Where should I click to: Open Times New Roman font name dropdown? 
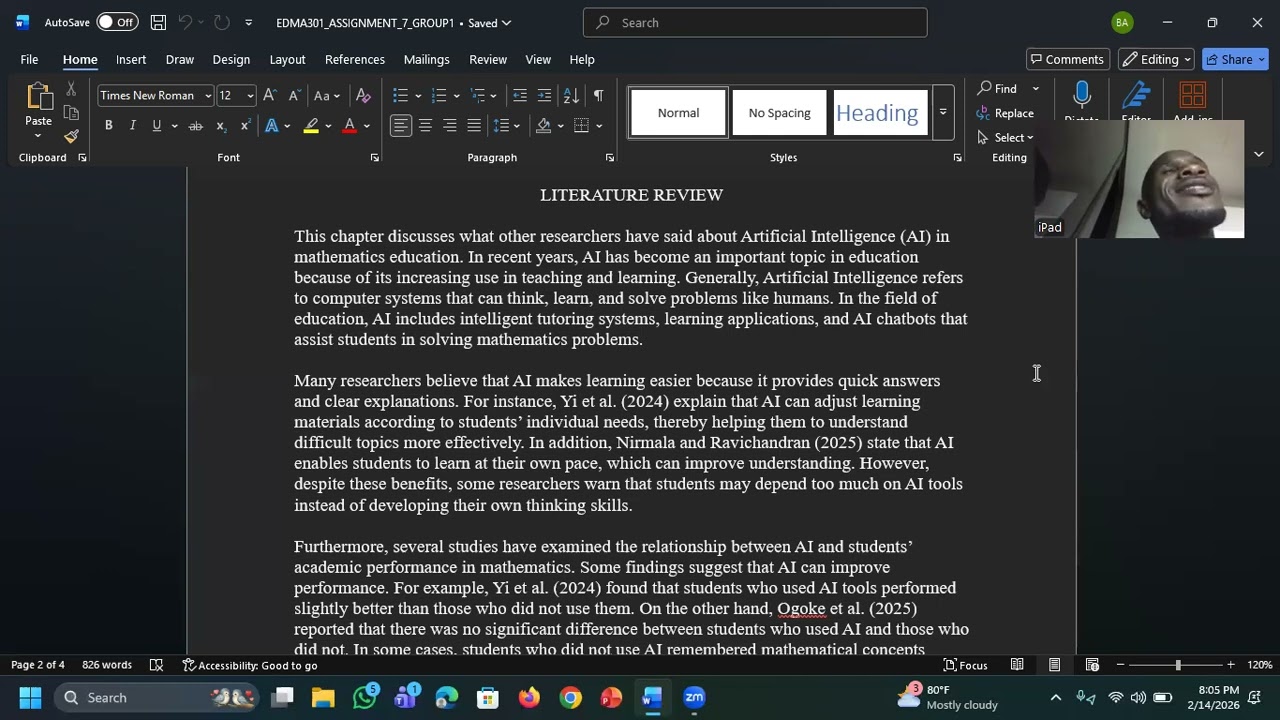pyautogui.click(x=208, y=96)
